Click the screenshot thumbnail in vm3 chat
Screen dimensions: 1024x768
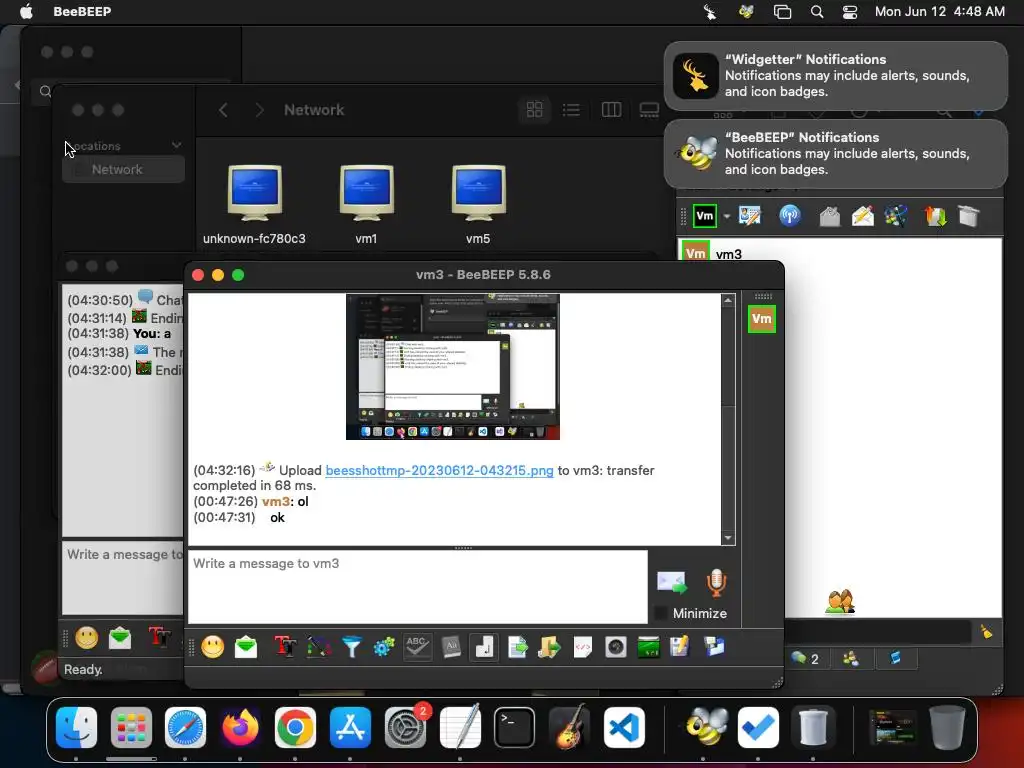(453, 366)
